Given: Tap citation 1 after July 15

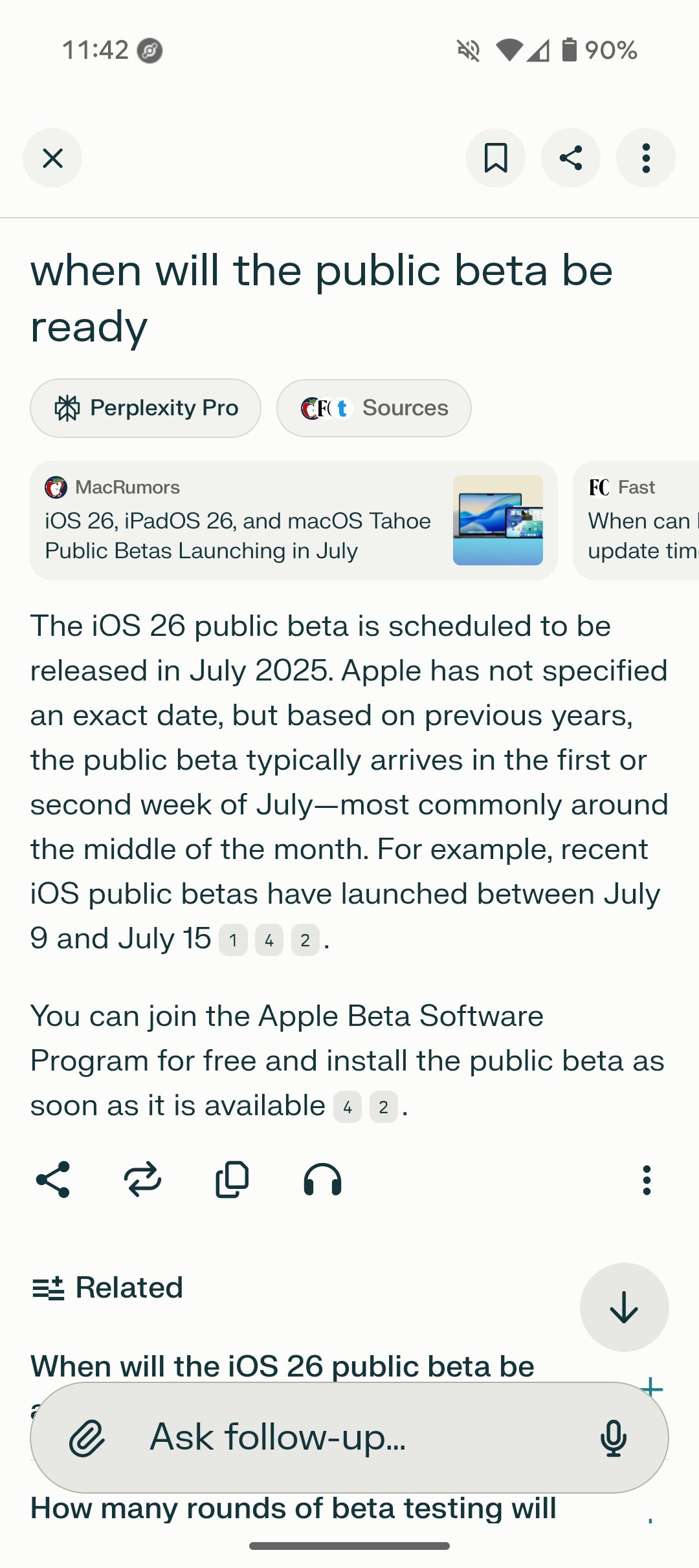Looking at the screenshot, I should point(233,940).
